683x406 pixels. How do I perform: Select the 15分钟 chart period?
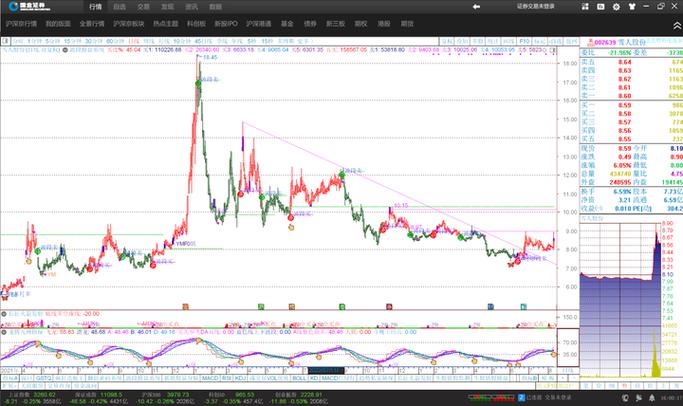coord(72,41)
